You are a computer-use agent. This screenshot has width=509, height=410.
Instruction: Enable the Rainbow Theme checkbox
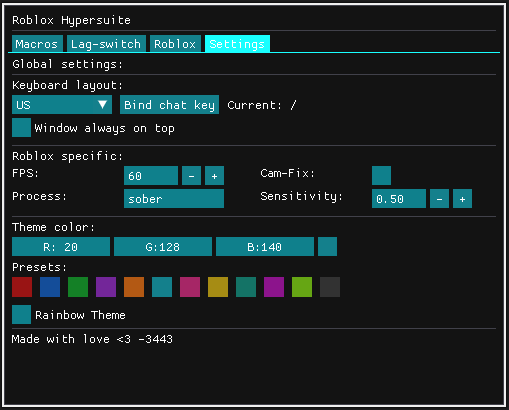coord(21,314)
